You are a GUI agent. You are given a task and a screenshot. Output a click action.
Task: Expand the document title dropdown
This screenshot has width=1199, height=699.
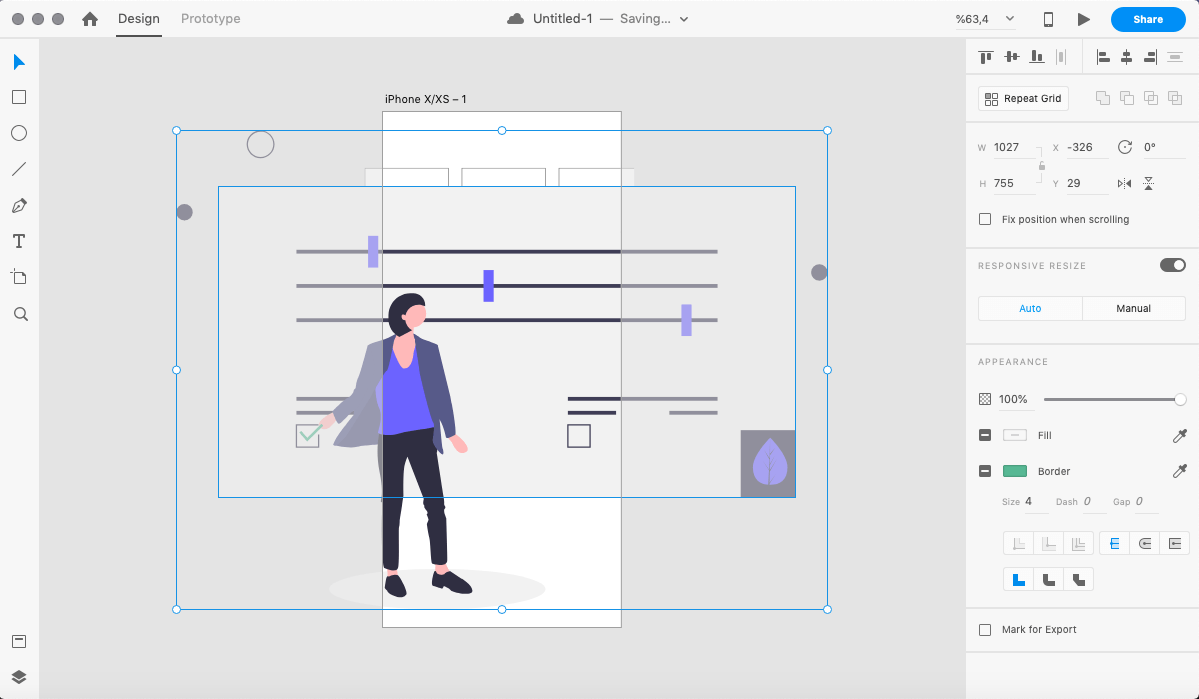point(684,20)
